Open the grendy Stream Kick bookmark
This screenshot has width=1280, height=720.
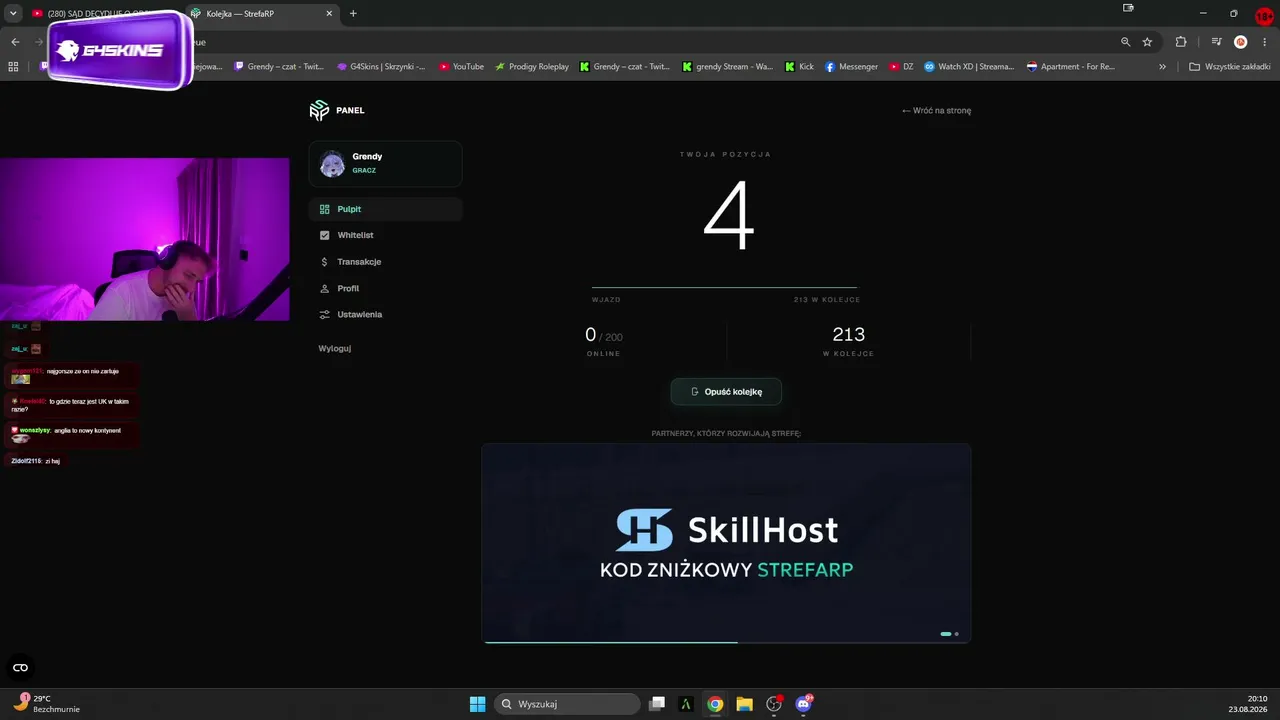click(728, 67)
